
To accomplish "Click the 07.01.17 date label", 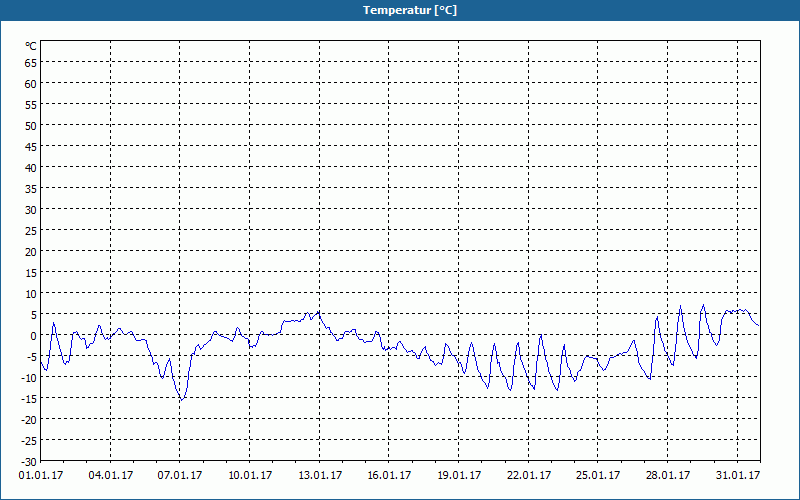I will tap(180, 476).
